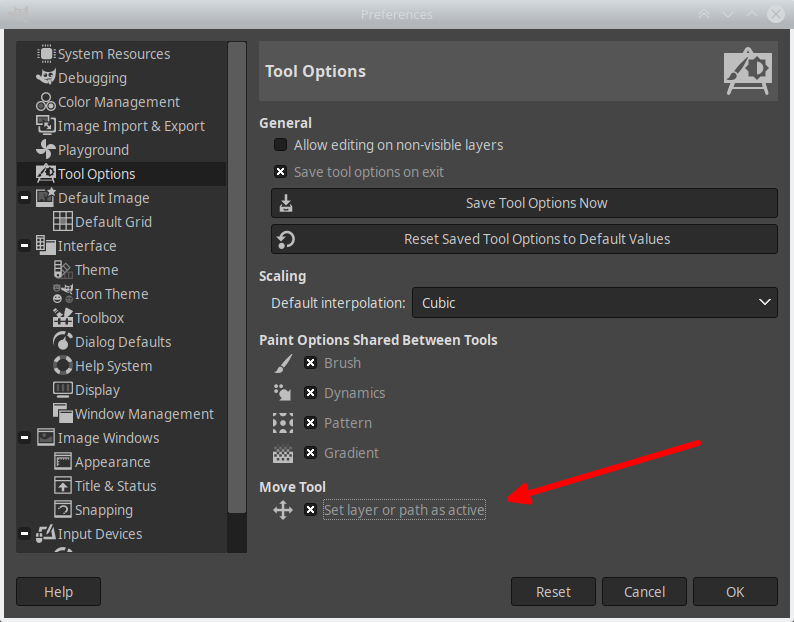Click the Theme palette icon
Image resolution: width=794 pixels, height=622 pixels.
click(x=63, y=269)
